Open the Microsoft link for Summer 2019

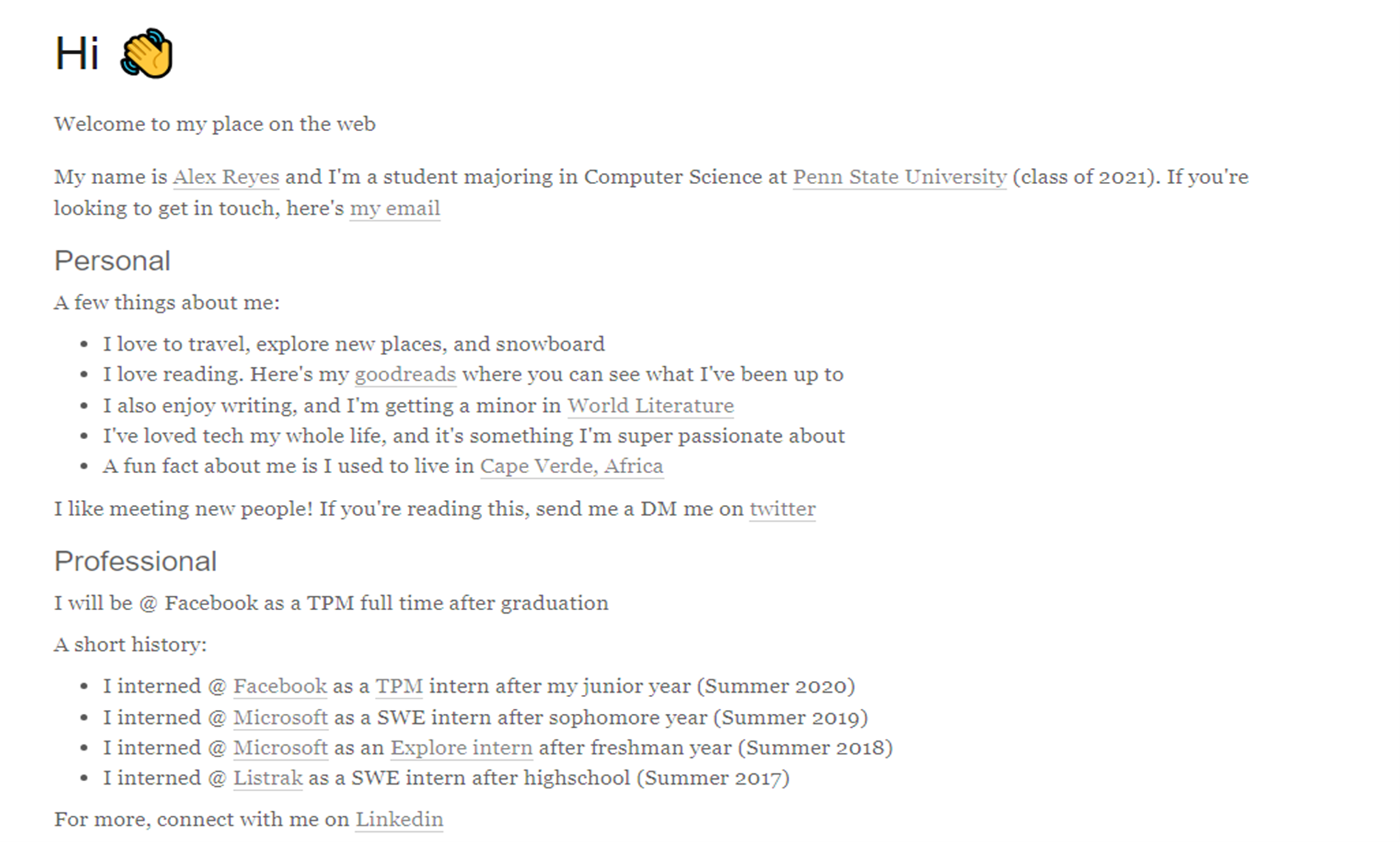[280, 717]
